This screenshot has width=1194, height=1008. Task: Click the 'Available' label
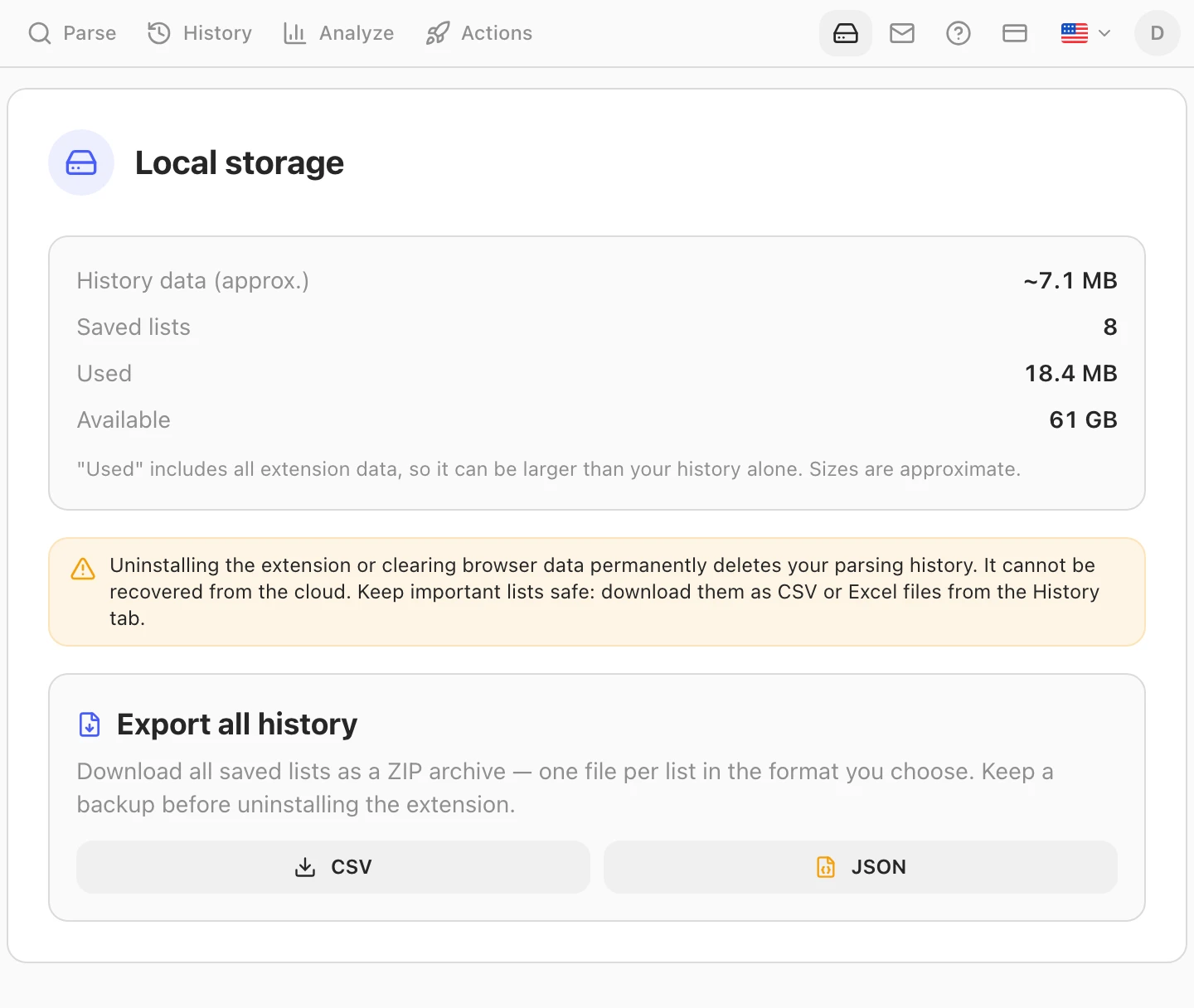(x=124, y=420)
